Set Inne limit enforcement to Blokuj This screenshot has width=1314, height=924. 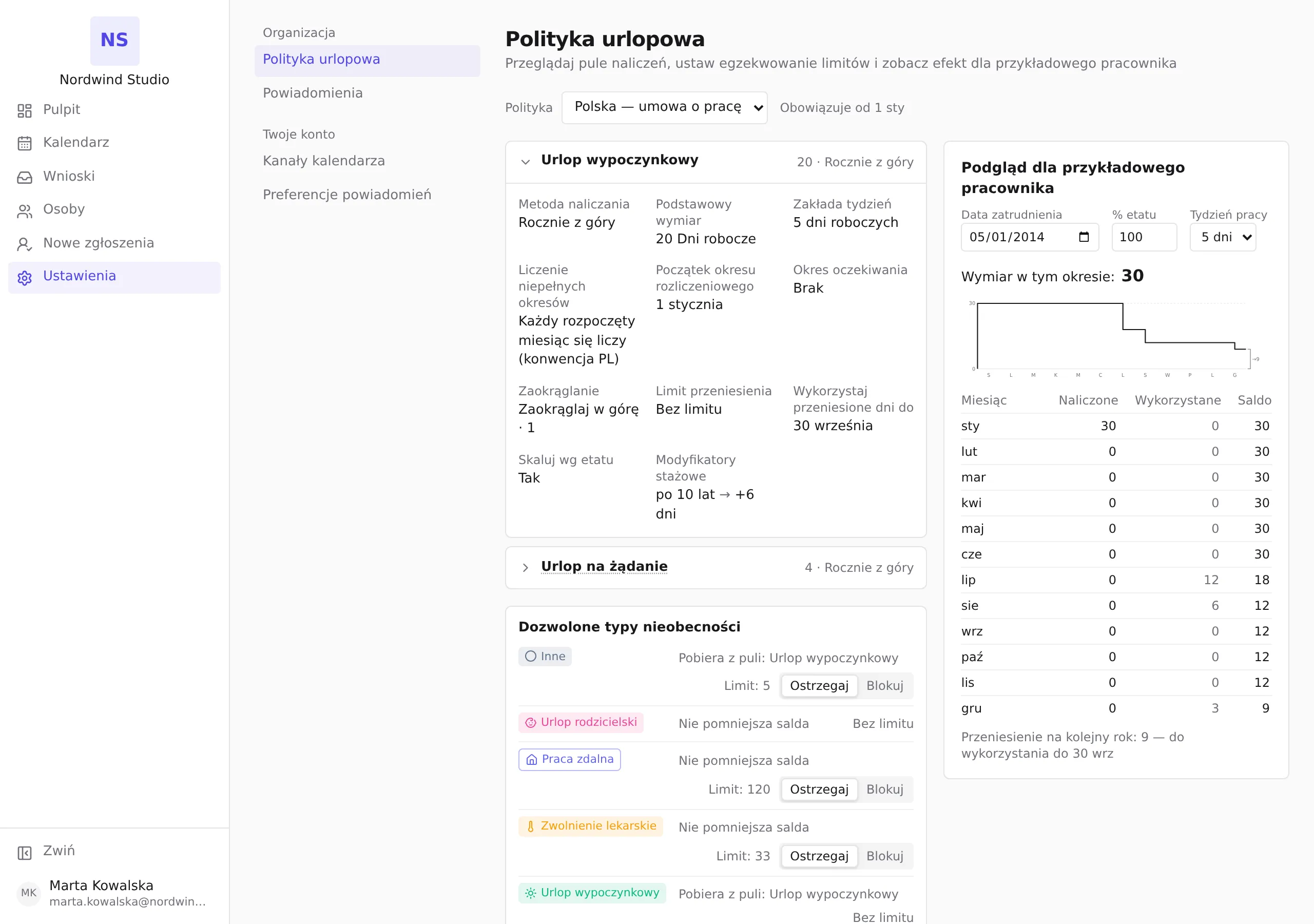tap(884, 686)
